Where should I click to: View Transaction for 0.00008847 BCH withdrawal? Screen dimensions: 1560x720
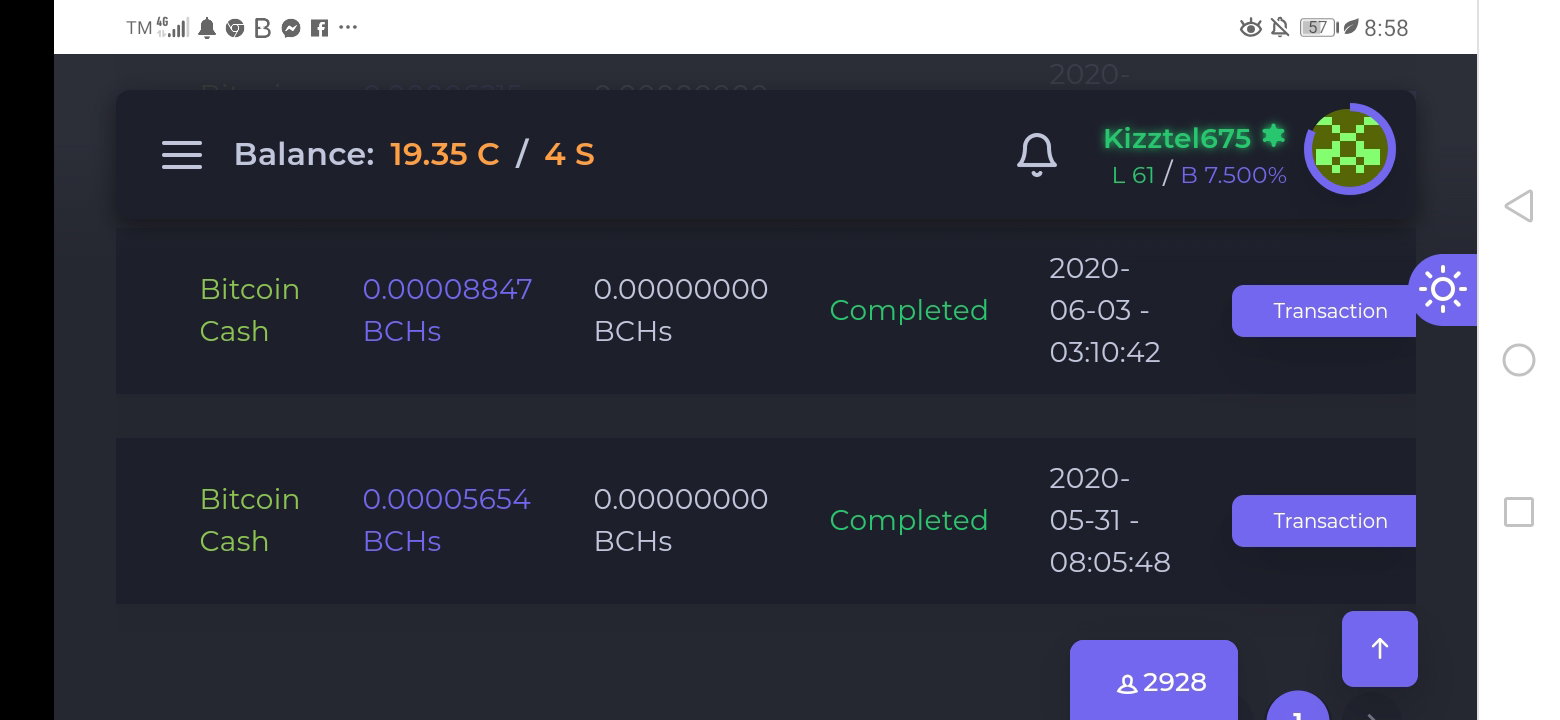click(1324, 311)
